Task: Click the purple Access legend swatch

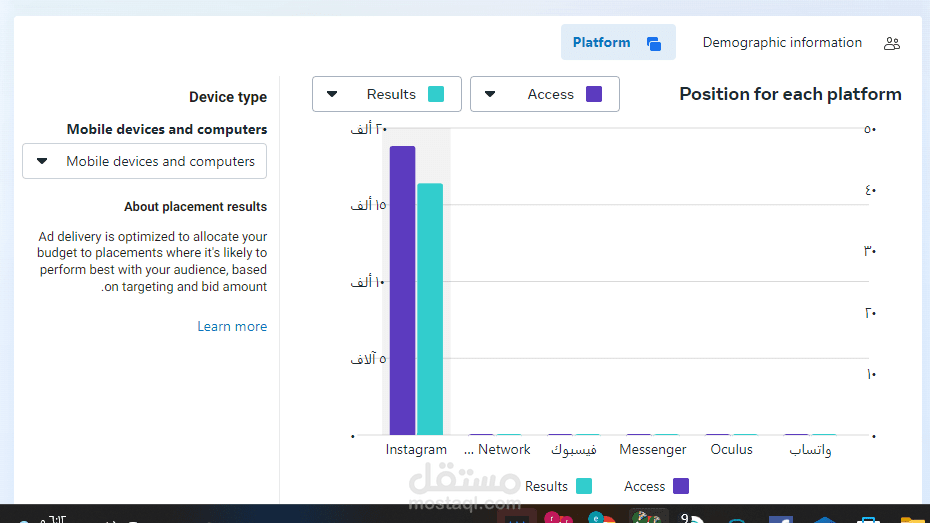Action: pos(681,486)
